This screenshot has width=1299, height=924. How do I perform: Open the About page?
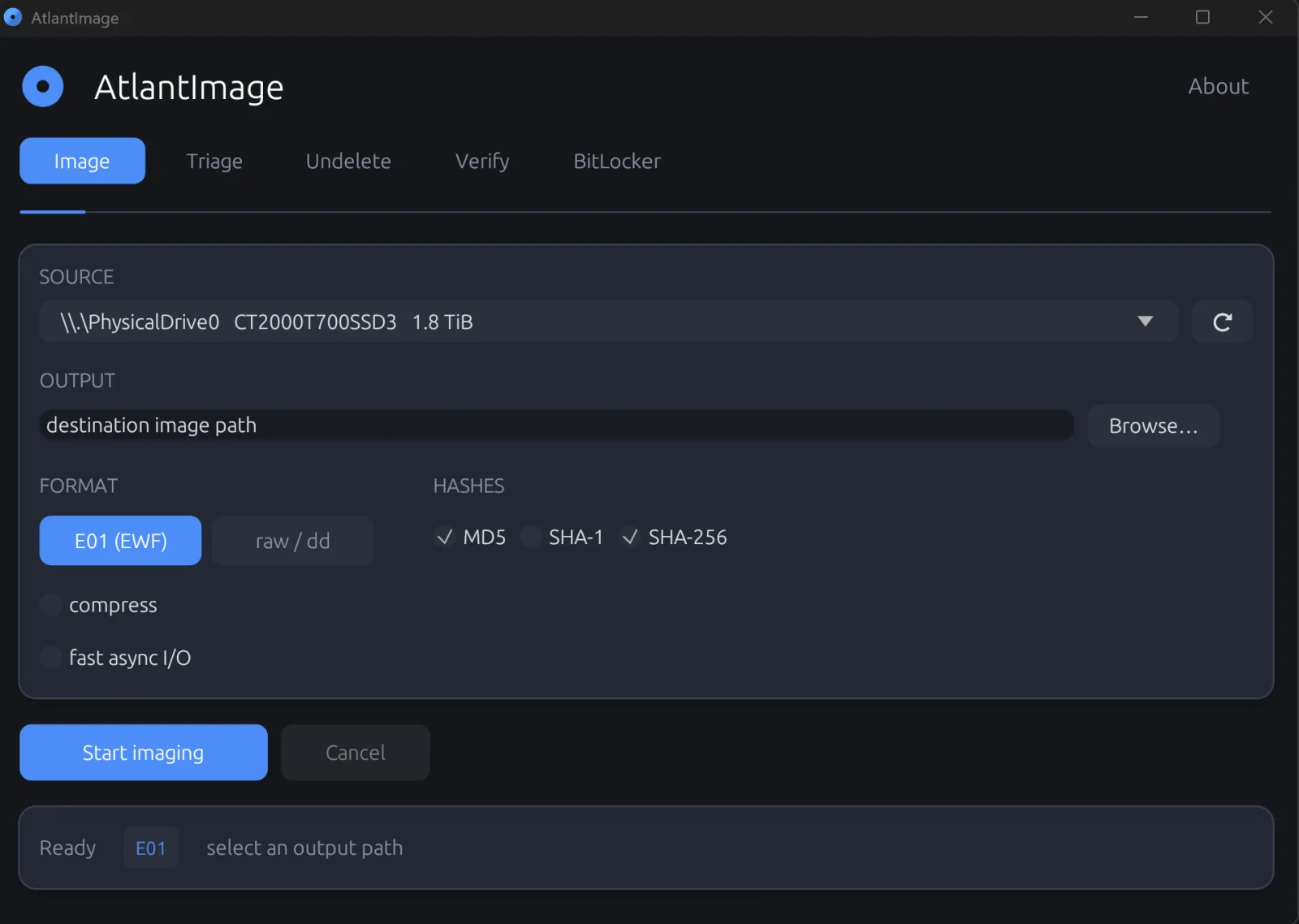[1218, 86]
